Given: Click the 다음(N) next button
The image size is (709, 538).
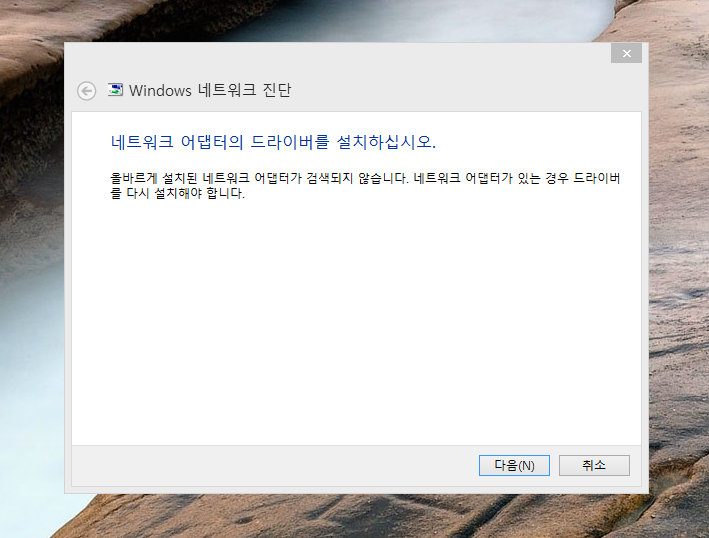Looking at the screenshot, I should pyautogui.click(x=514, y=465).
